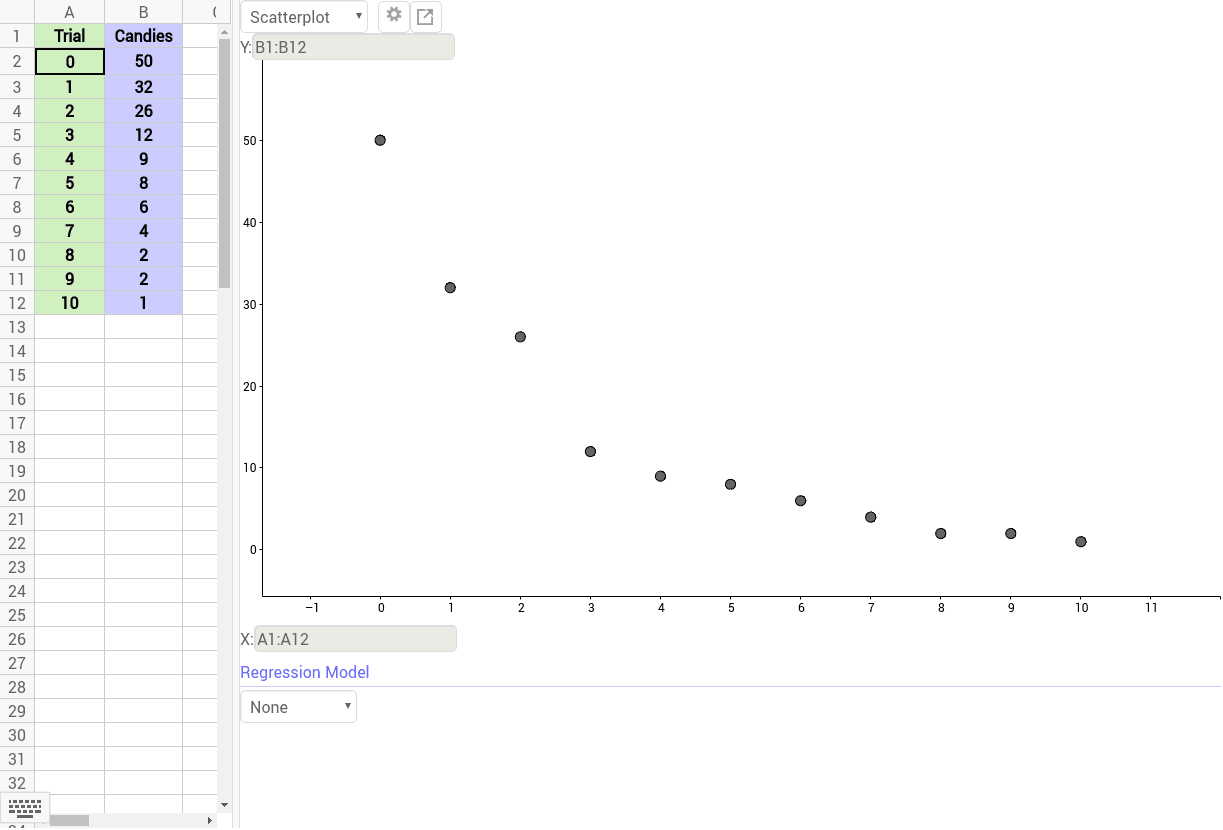Viewport: 1223px width, 830px height.
Task: Click the spreadsheet scroll down arrow
Action: coord(224,805)
